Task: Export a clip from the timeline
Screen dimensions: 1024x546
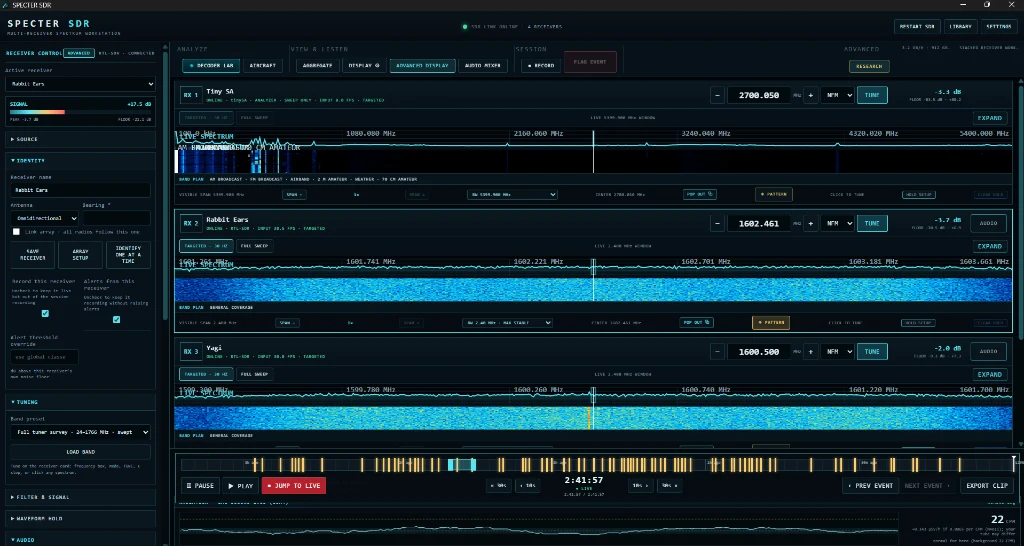Action: [987, 486]
